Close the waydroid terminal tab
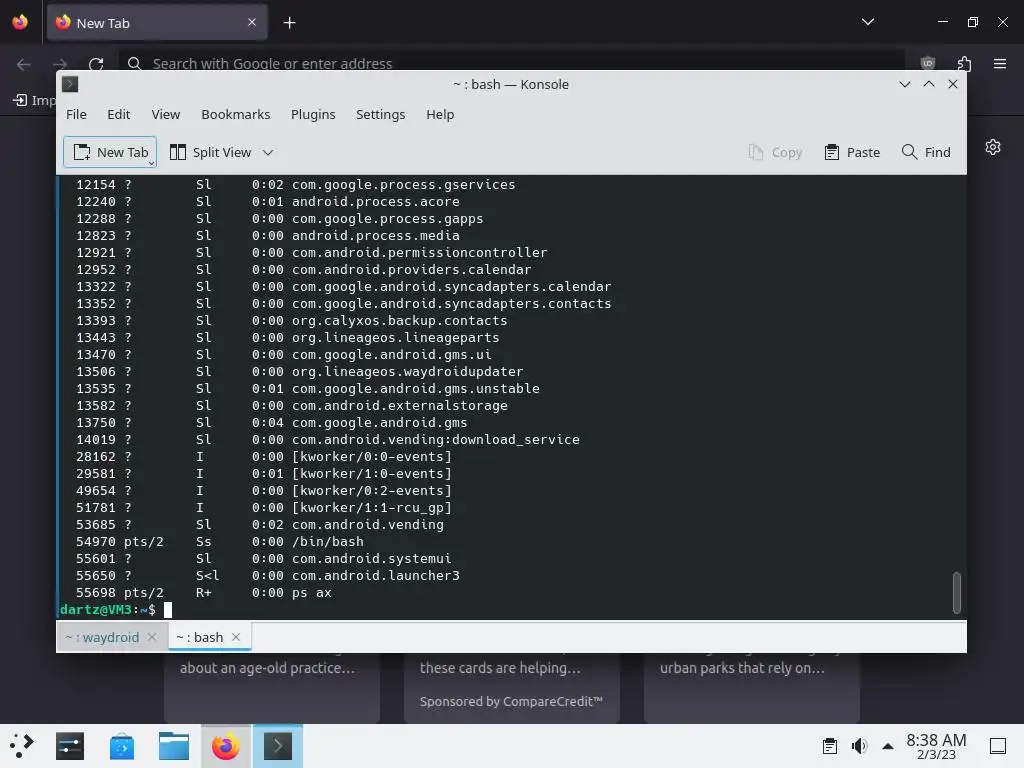Image resolution: width=1024 pixels, height=768 pixels. click(x=152, y=637)
